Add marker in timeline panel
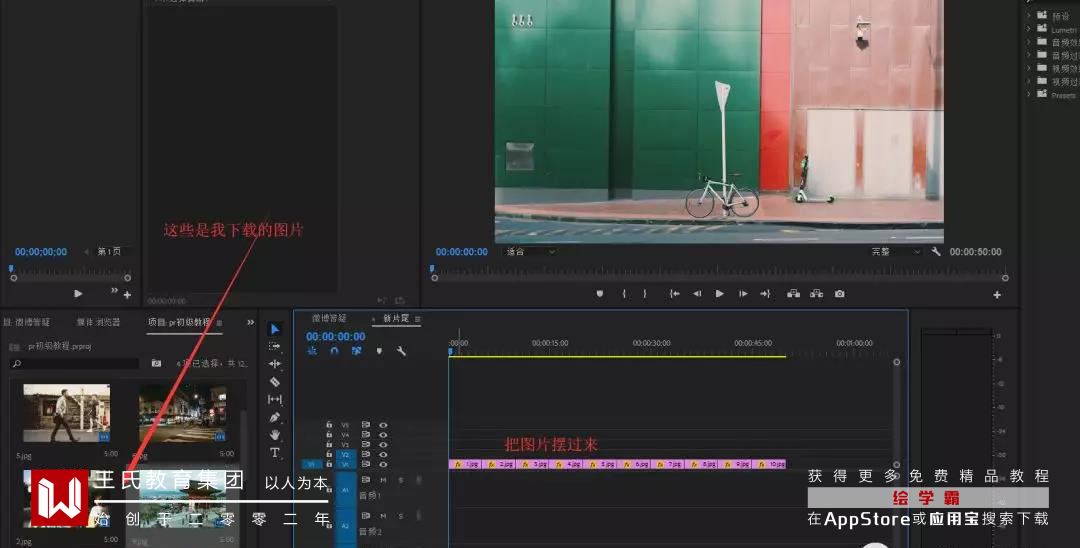1080x548 pixels. [x=379, y=351]
